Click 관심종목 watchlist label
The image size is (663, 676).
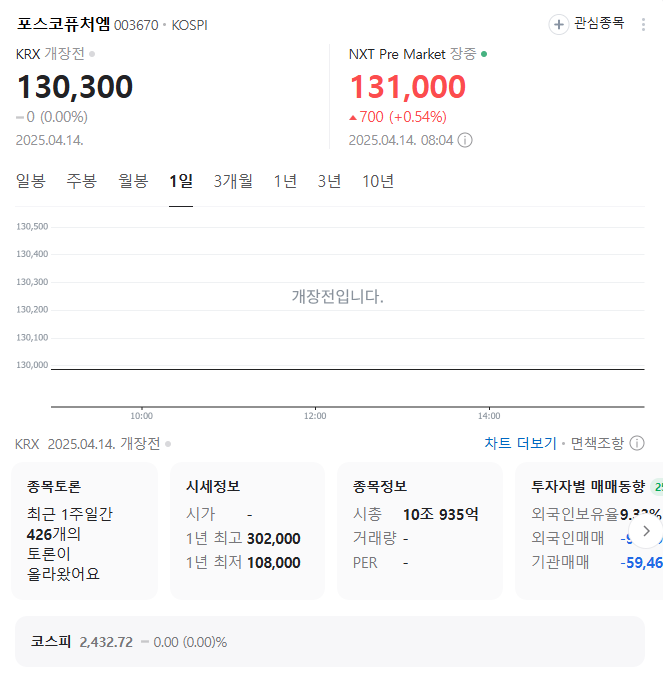coord(599,23)
